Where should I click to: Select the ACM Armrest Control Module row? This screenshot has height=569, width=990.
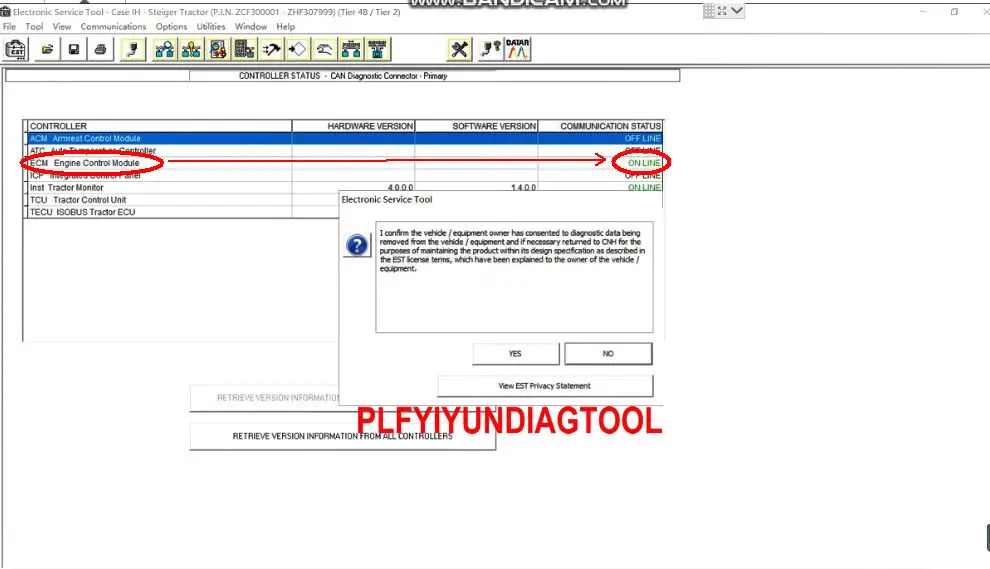click(345, 138)
